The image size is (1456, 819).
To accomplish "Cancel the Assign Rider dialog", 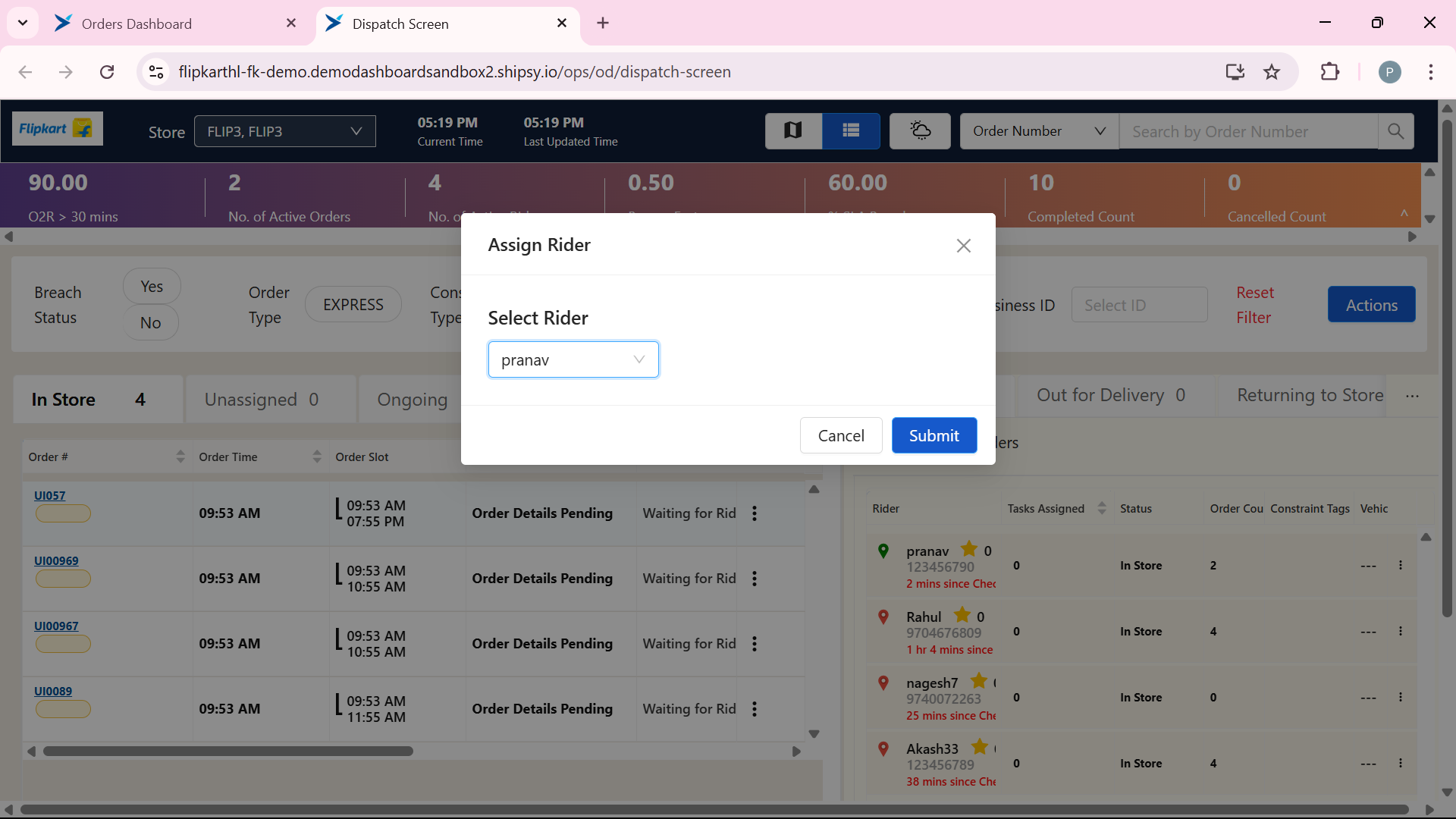I will [841, 435].
